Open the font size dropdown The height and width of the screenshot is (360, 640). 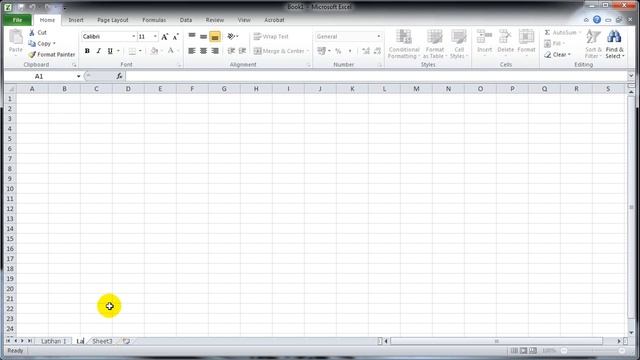pyautogui.click(x=155, y=36)
